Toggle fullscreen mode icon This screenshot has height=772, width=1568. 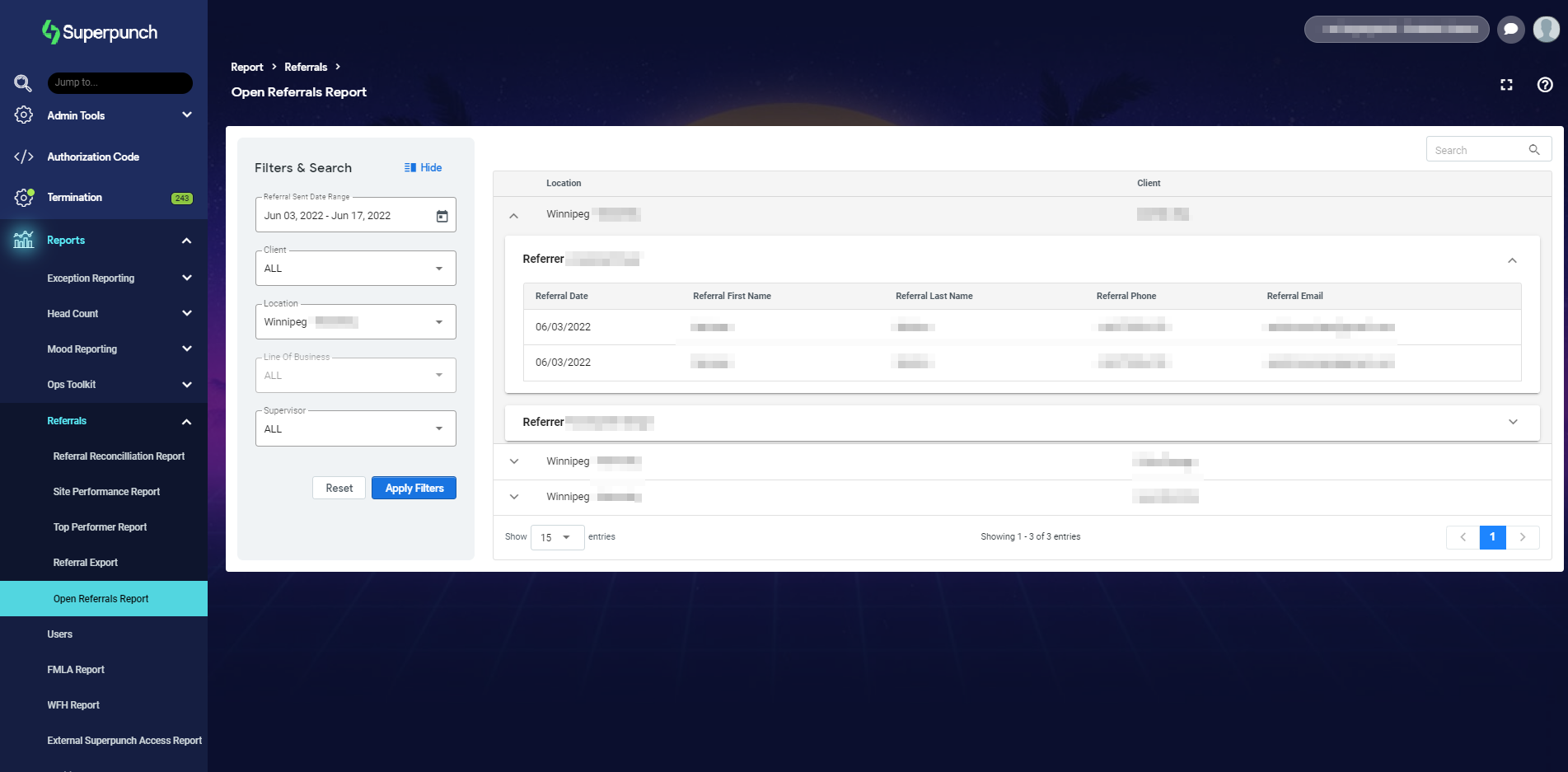point(1506,85)
